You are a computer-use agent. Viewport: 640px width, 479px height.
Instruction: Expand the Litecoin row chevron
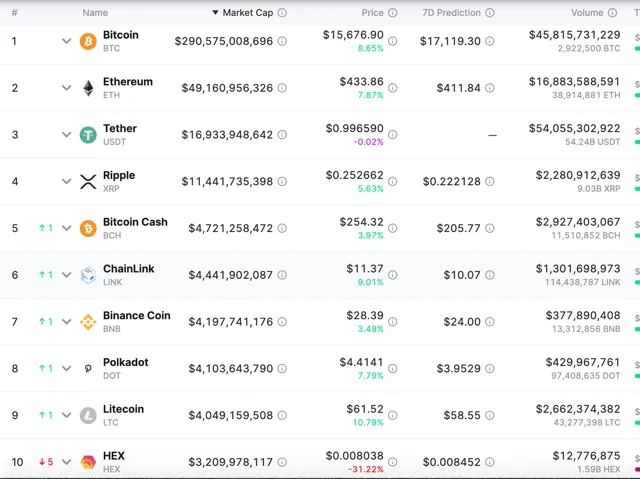(x=67, y=415)
